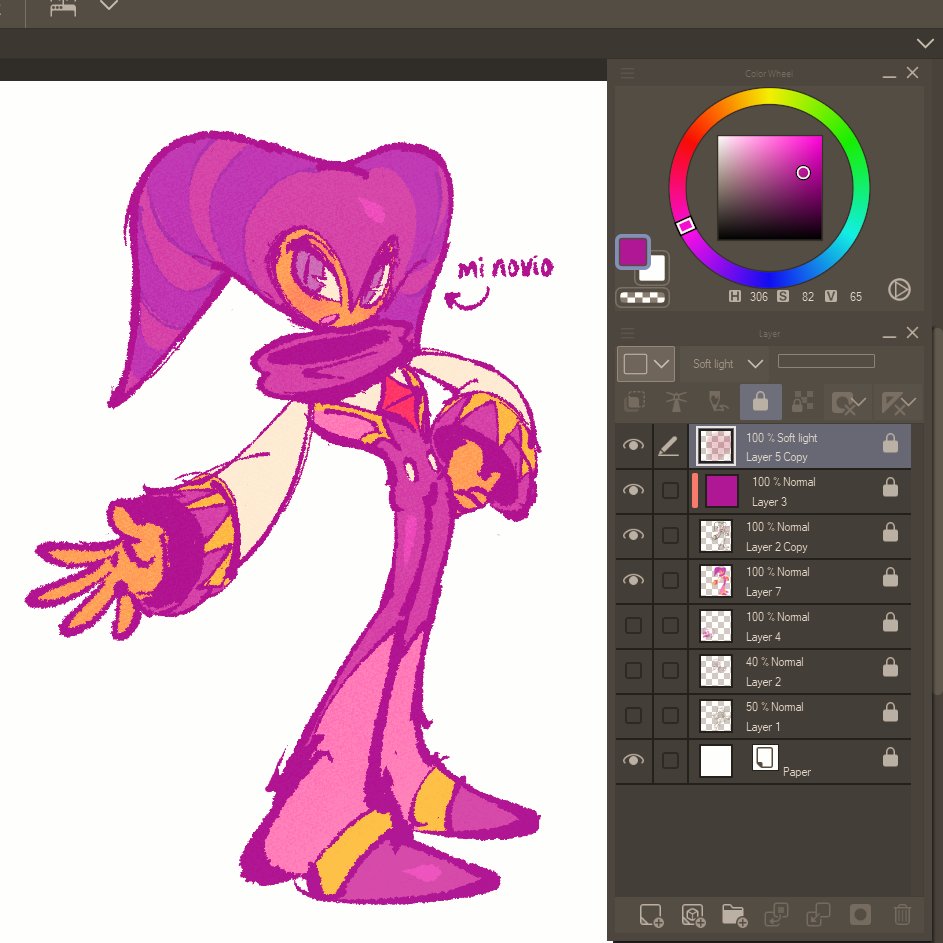Open Layer panel hamburger menu
Image resolution: width=943 pixels, height=943 pixels.
(x=628, y=333)
